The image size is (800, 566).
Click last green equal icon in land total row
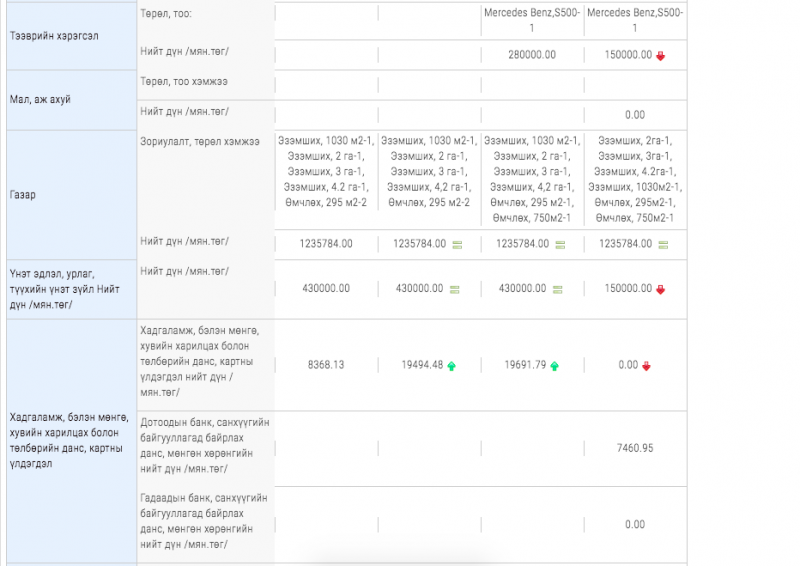pos(662,243)
